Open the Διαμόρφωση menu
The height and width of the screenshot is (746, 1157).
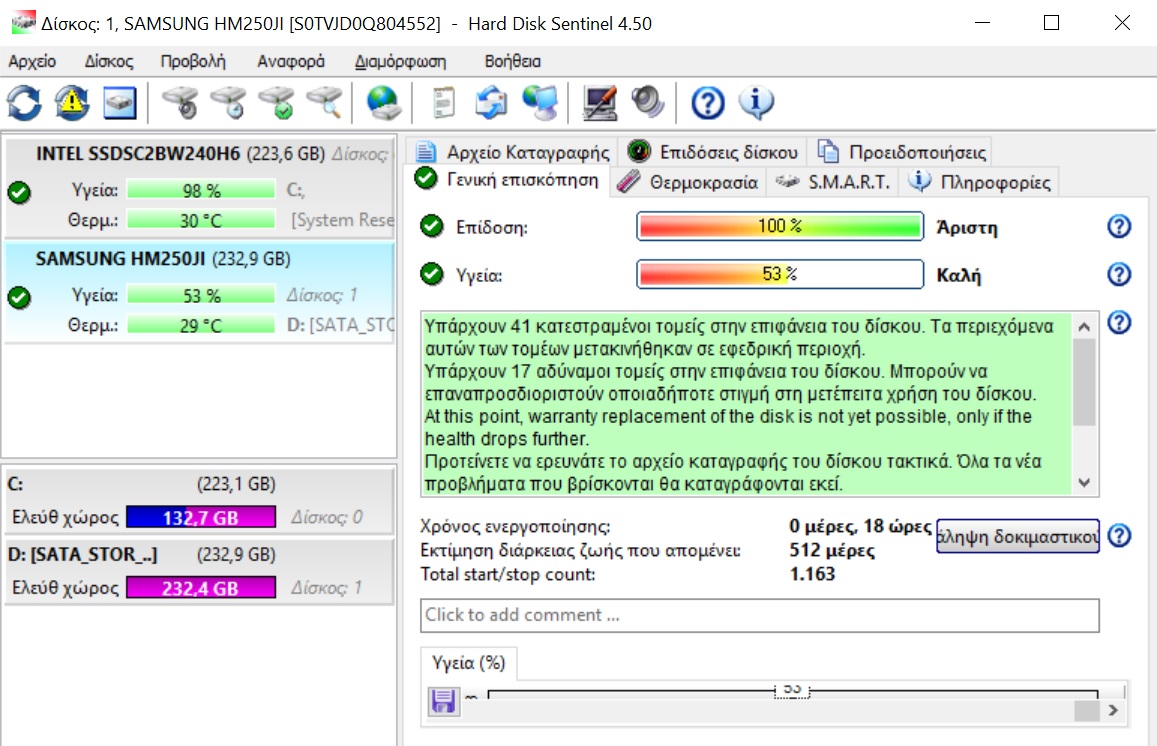pyautogui.click(x=400, y=61)
